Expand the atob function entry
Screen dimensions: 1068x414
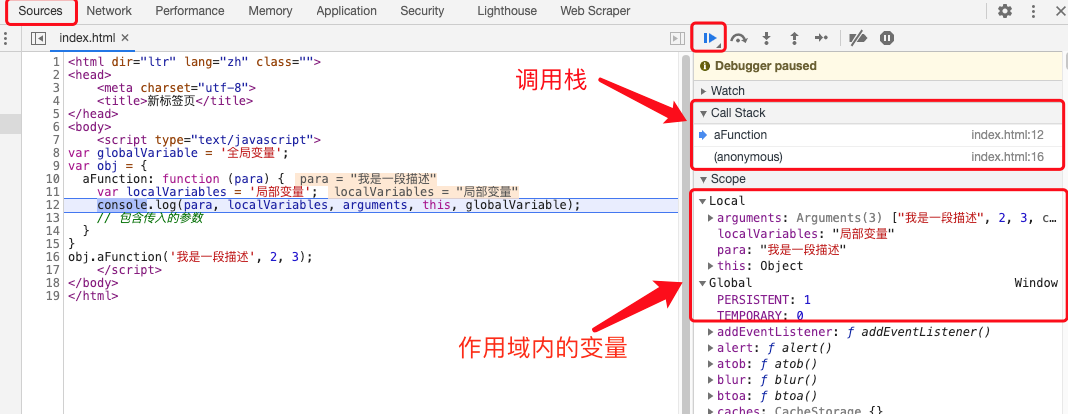pyautogui.click(x=711, y=364)
